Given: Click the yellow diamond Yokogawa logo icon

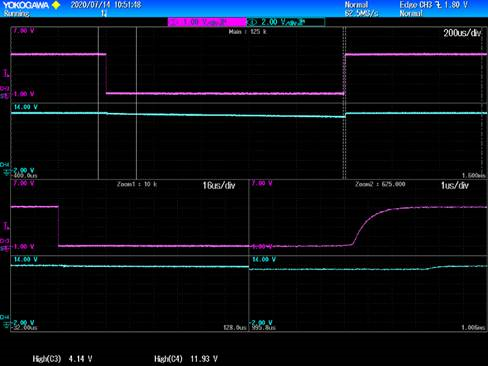Looking at the screenshot, I should point(56,5).
